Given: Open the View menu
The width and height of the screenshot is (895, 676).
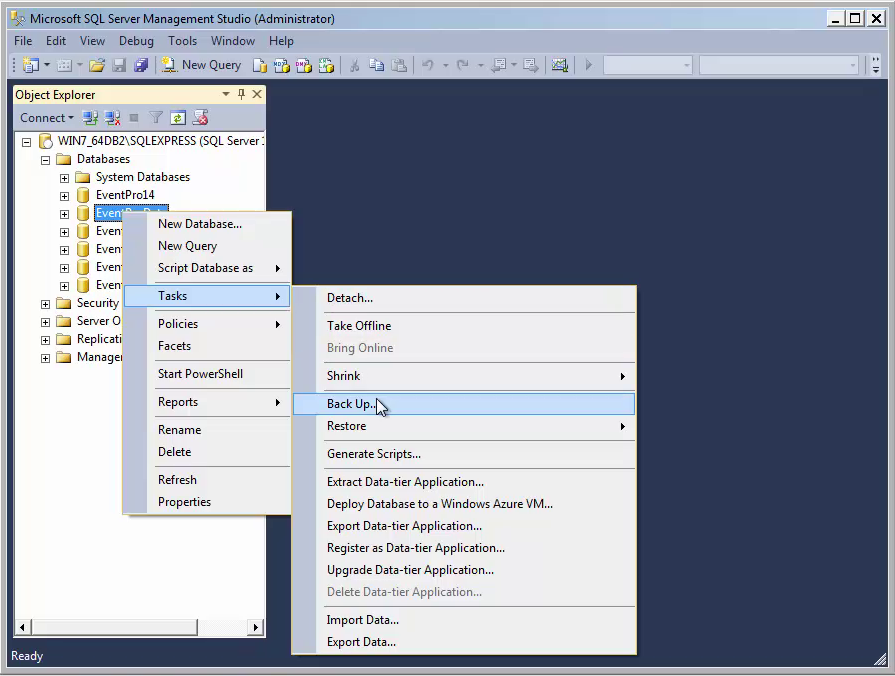Looking at the screenshot, I should click(x=92, y=41).
